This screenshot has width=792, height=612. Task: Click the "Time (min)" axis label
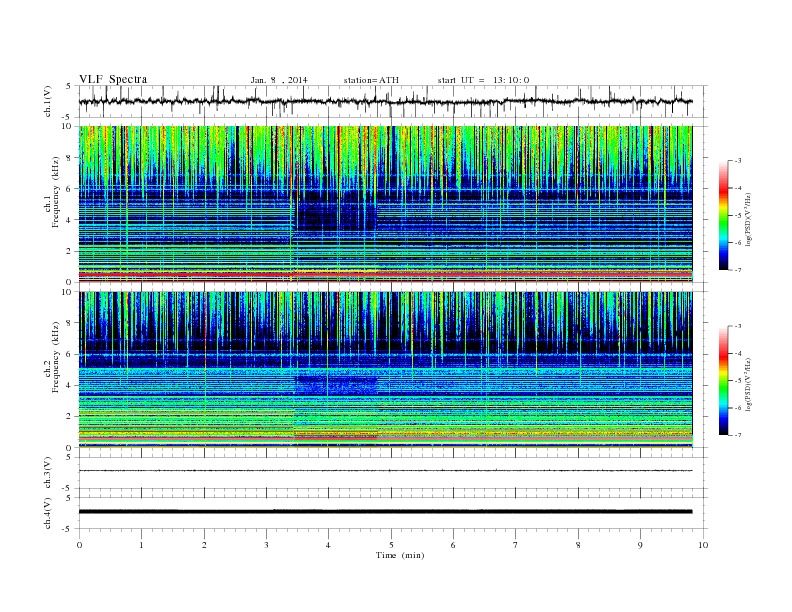pos(400,555)
